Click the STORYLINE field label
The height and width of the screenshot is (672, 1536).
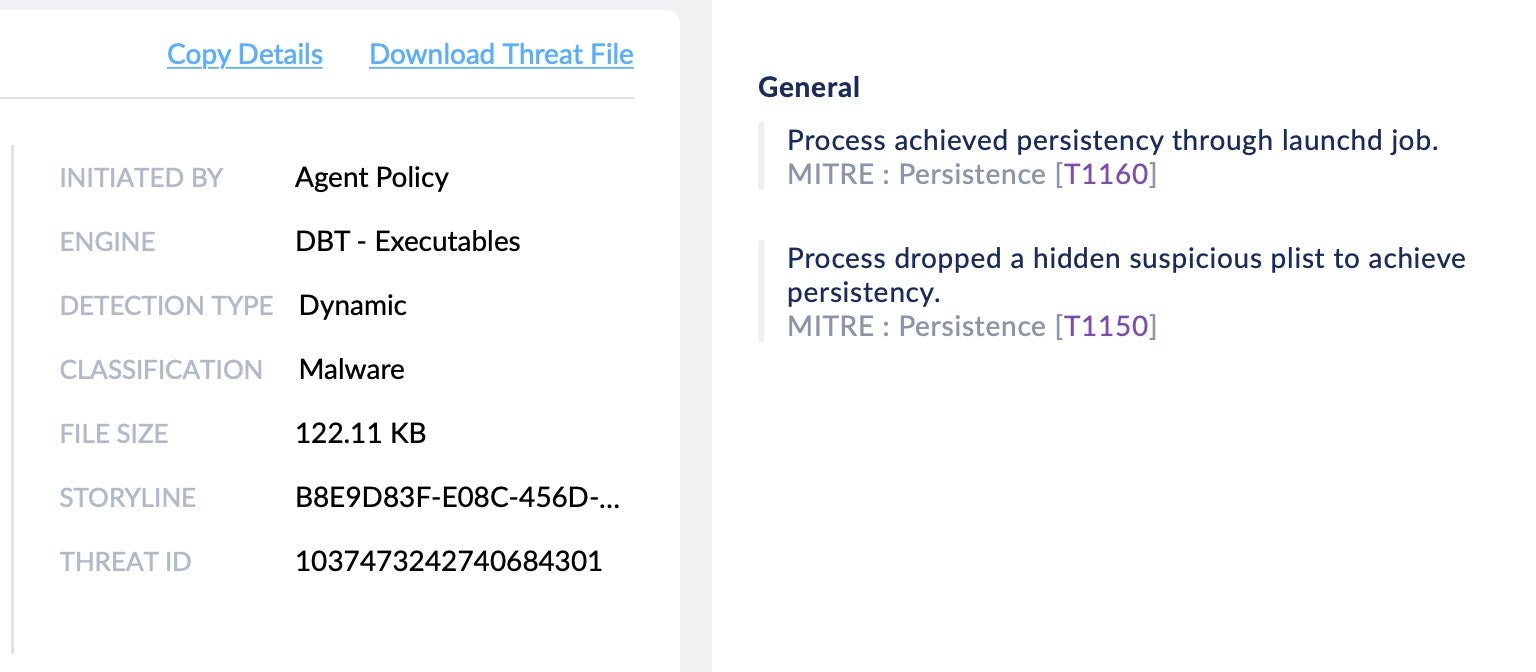pos(127,498)
